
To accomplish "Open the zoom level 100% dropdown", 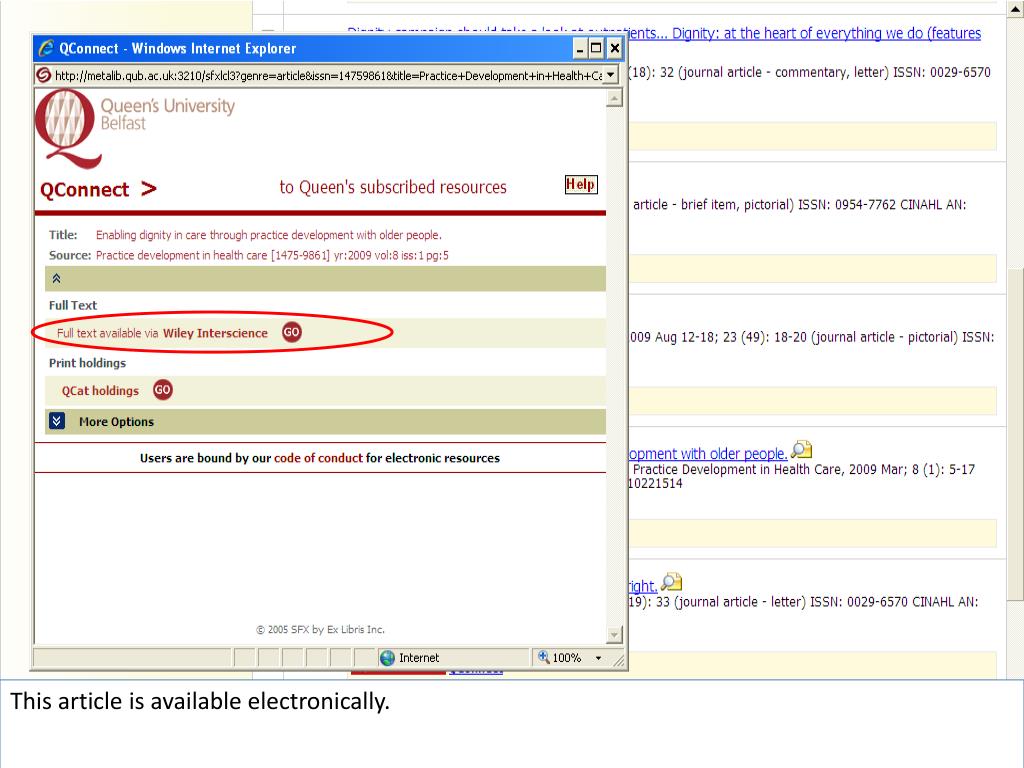I will (x=598, y=658).
